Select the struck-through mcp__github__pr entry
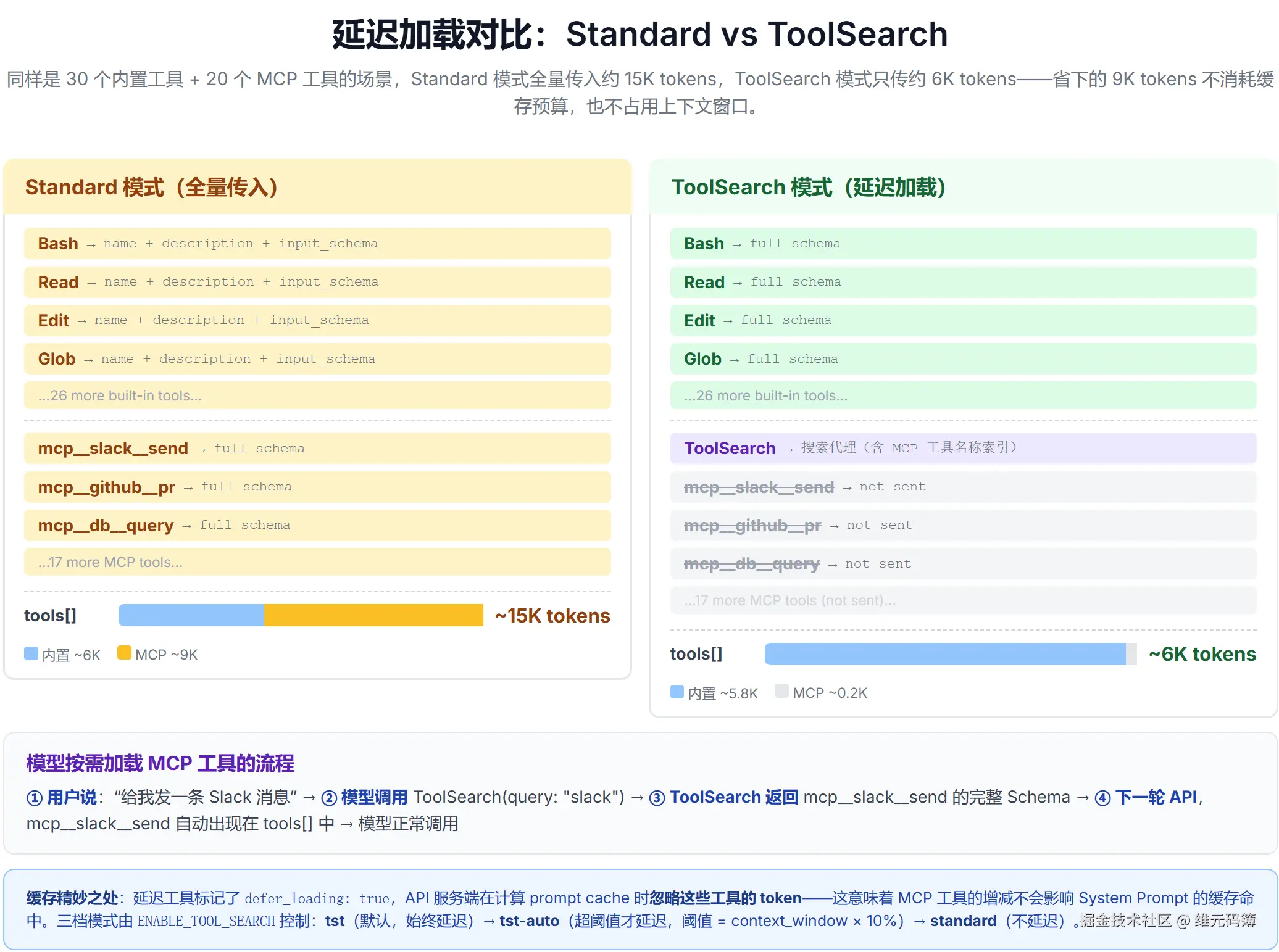This screenshot has height=952, width=1279. (962, 525)
